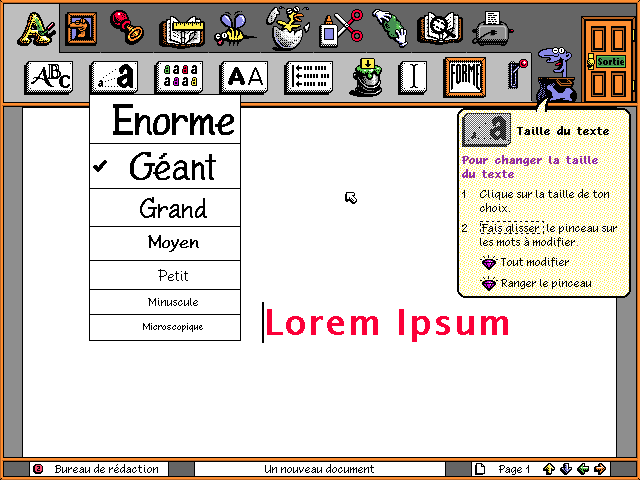Click the toaster printer icon

tap(491, 28)
